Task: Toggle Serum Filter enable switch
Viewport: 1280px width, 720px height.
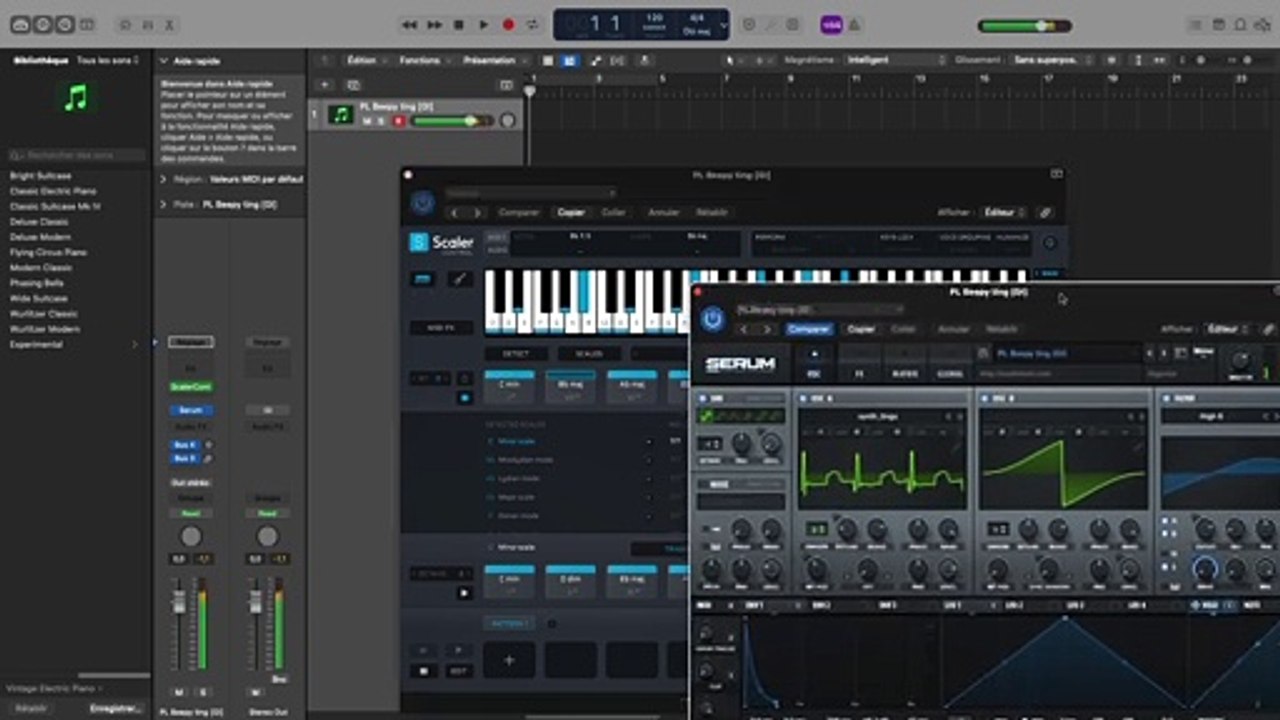Action: pos(1166,399)
